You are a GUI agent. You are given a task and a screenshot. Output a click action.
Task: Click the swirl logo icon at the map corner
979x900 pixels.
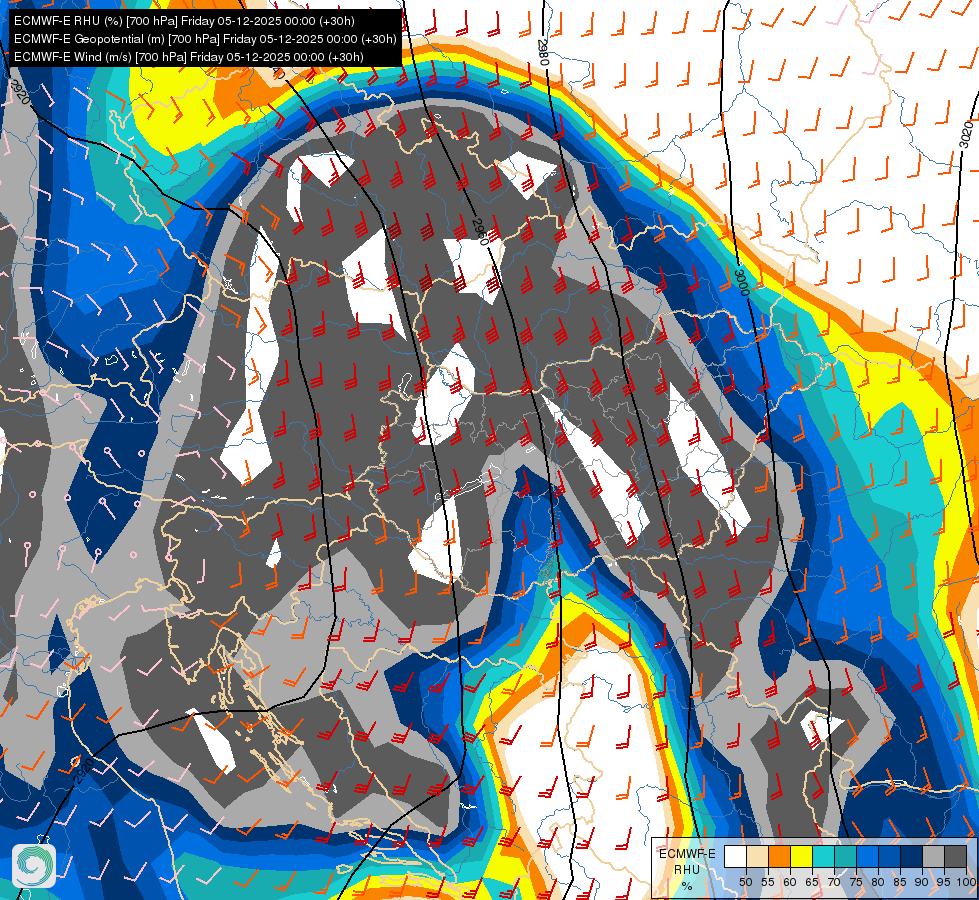coord(34,866)
